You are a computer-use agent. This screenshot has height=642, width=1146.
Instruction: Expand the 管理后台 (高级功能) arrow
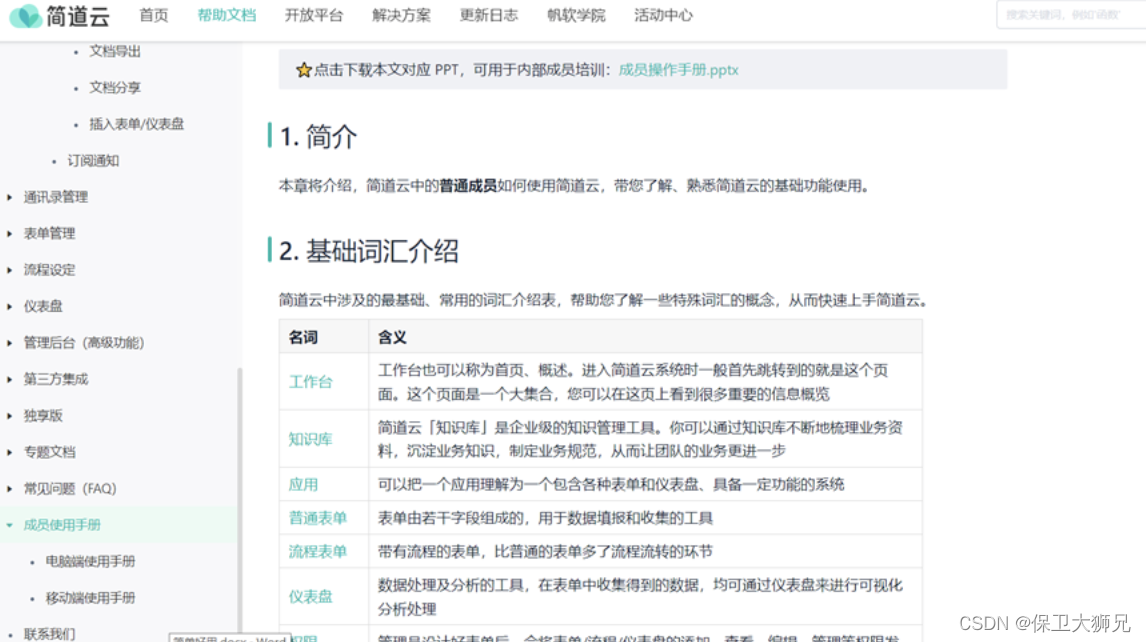pos(10,343)
